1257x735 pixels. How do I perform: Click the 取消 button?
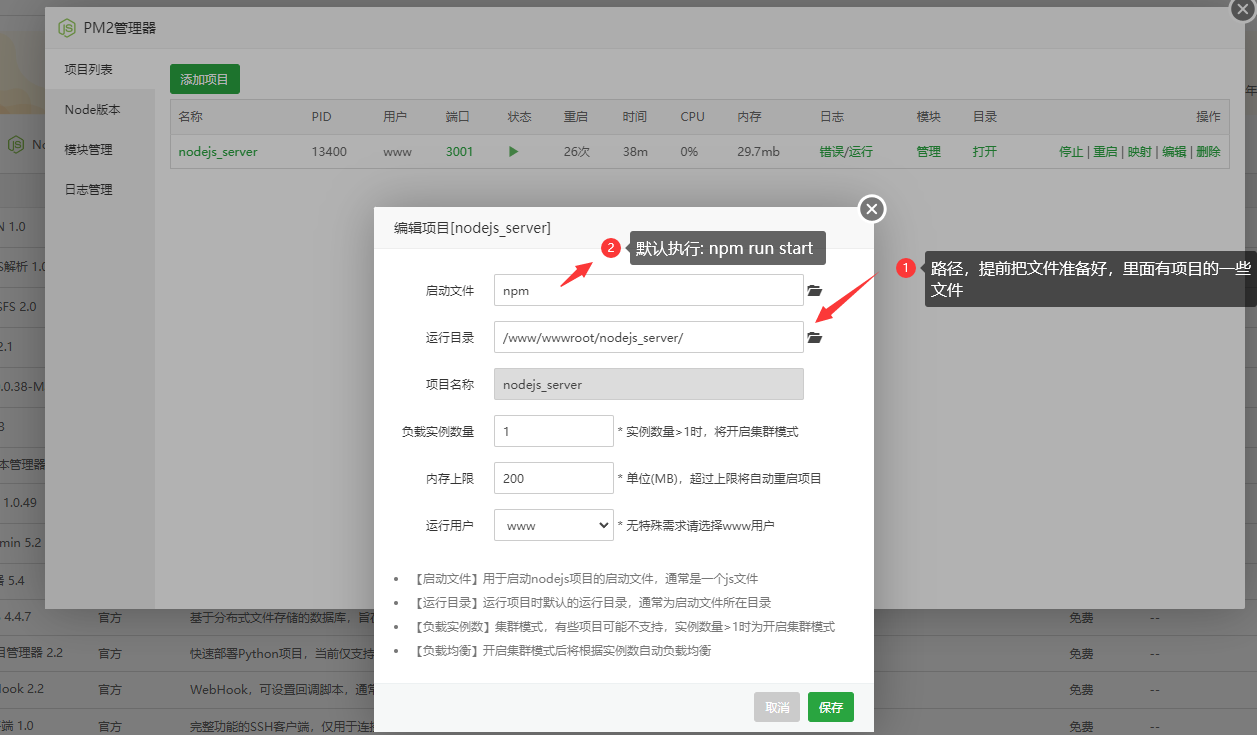pyautogui.click(x=777, y=707)
